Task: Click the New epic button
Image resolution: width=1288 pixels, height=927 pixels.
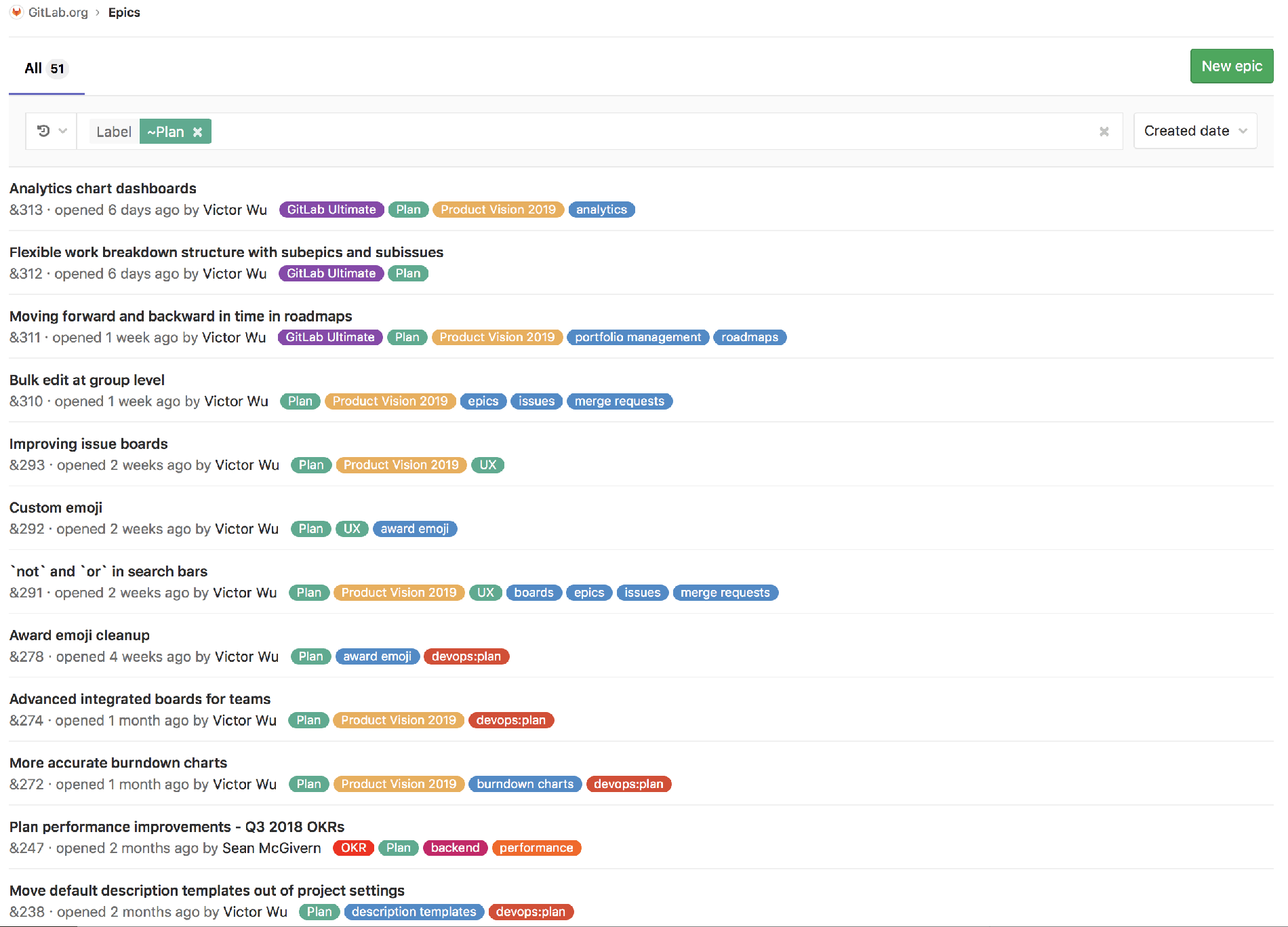Action: [x=1232, y=66]
